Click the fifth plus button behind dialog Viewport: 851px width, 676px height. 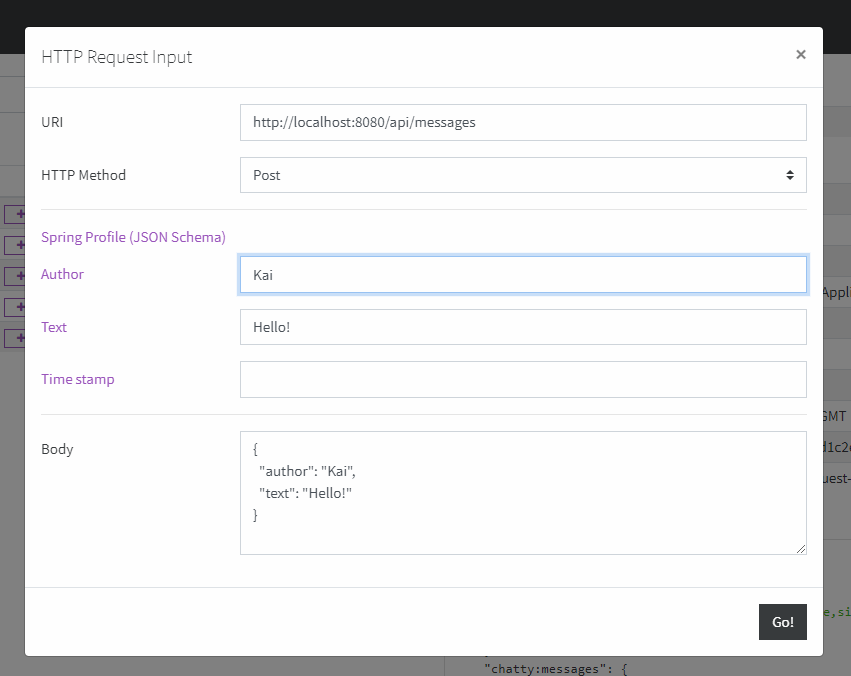click(16, 338)
